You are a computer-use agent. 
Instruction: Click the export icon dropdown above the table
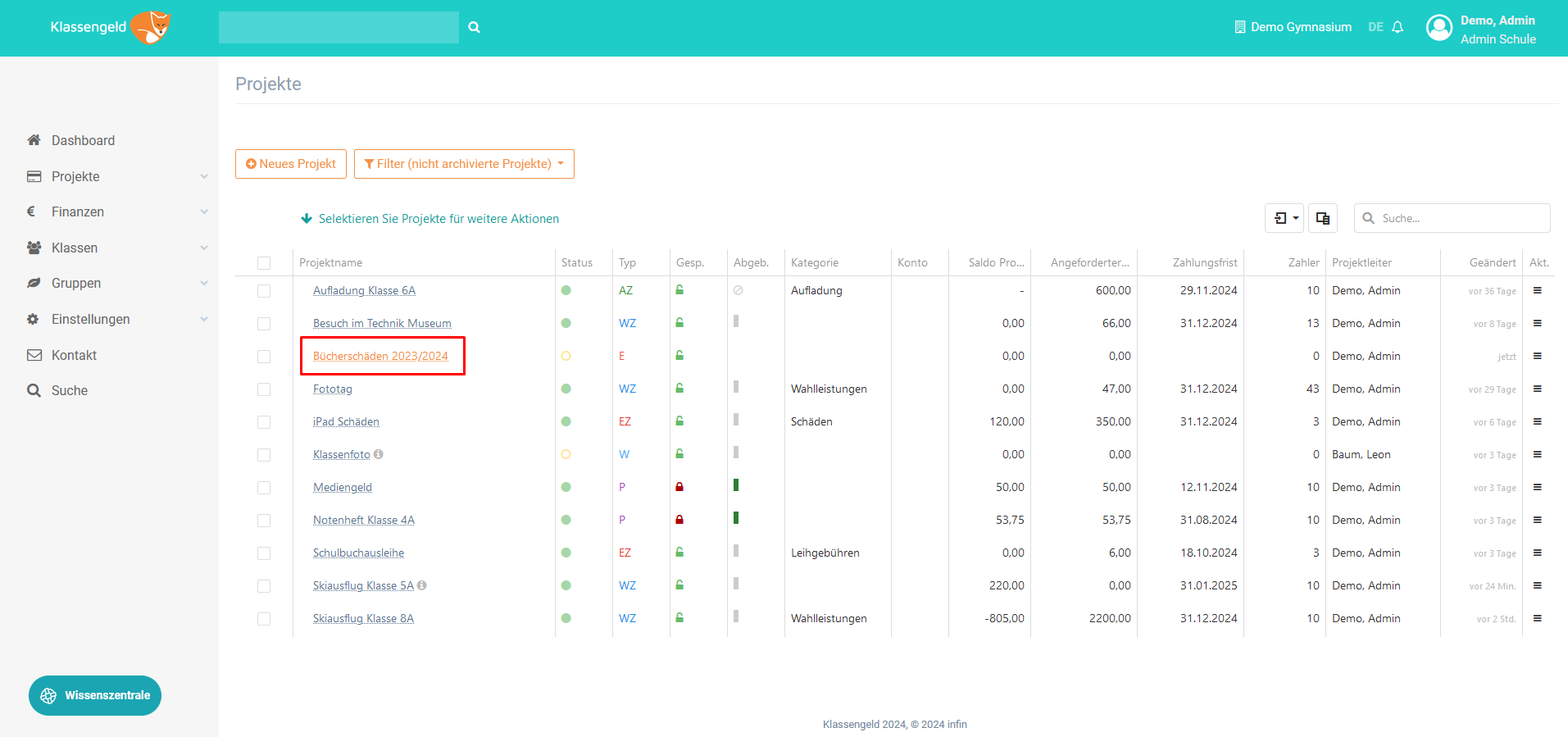pos(1284,218)
